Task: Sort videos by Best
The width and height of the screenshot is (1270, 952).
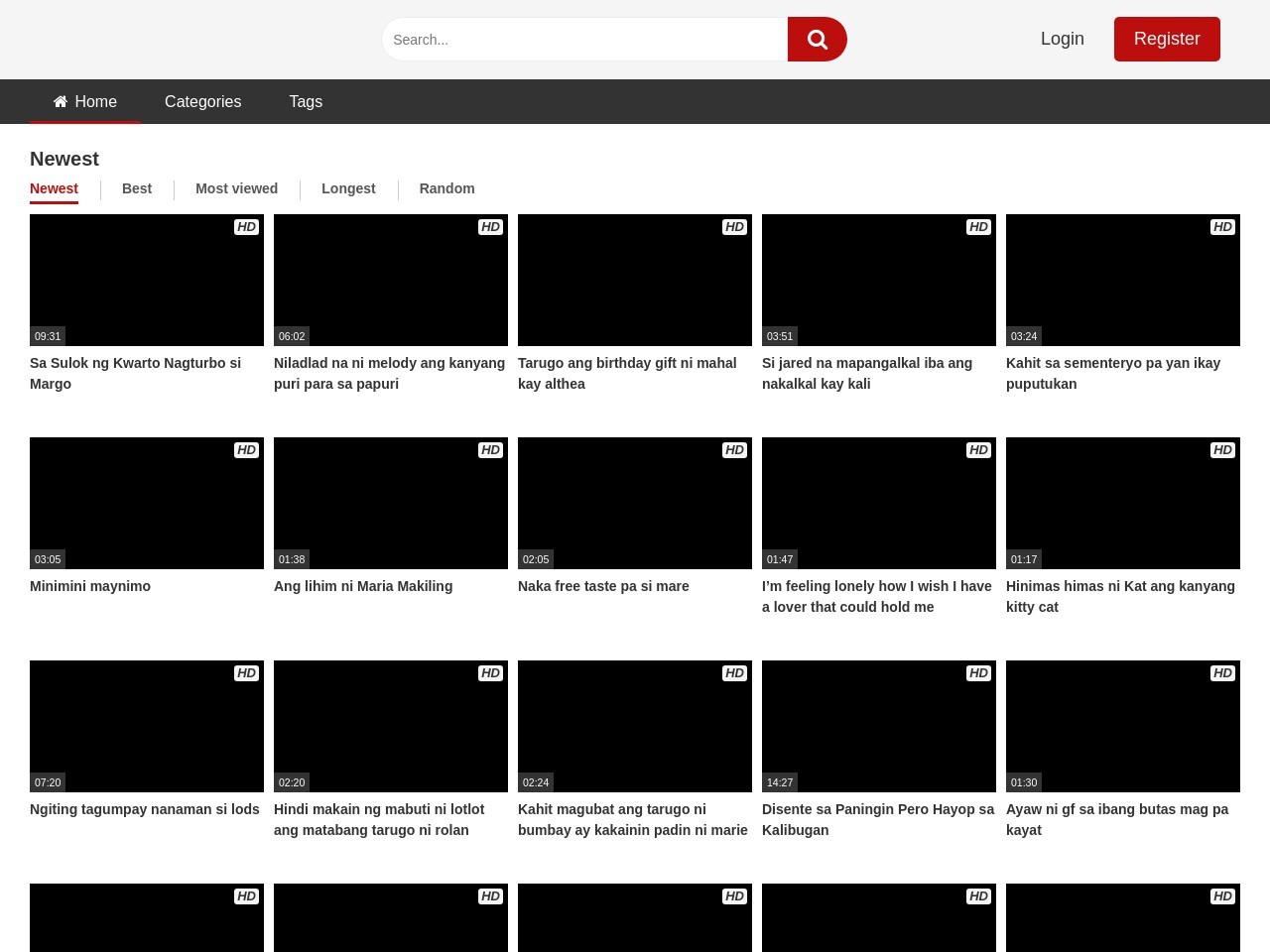Action: click(137, 188)
